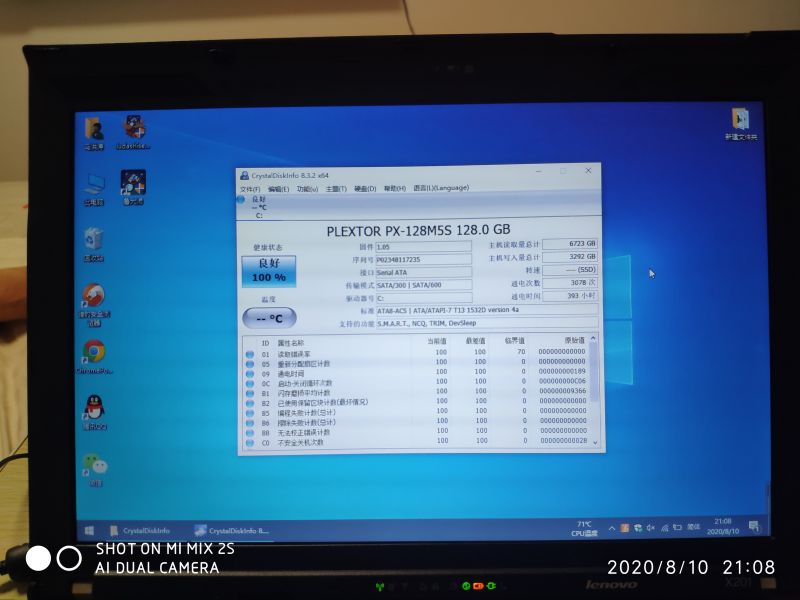Screen dimensions: 800x600
Task: Click the status dot for attribute 05
Action: [x=249, y=364]
